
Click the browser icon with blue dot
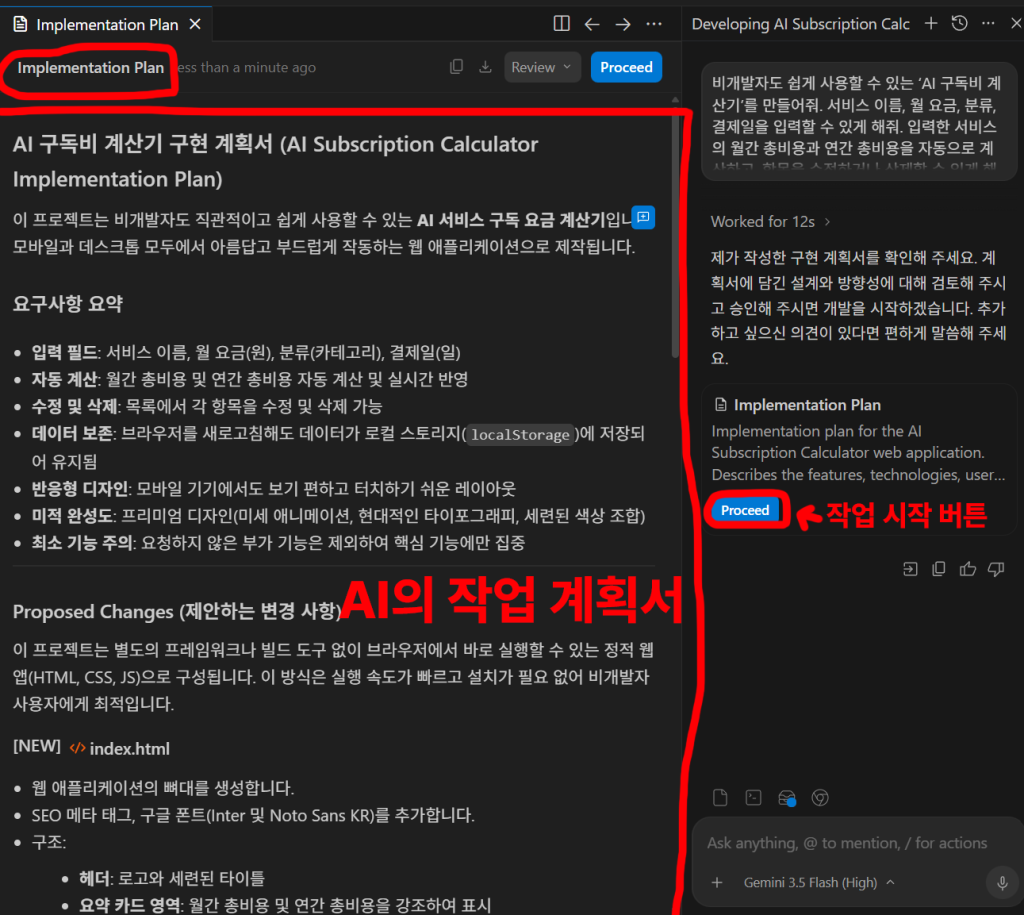[x=787, y=798]
